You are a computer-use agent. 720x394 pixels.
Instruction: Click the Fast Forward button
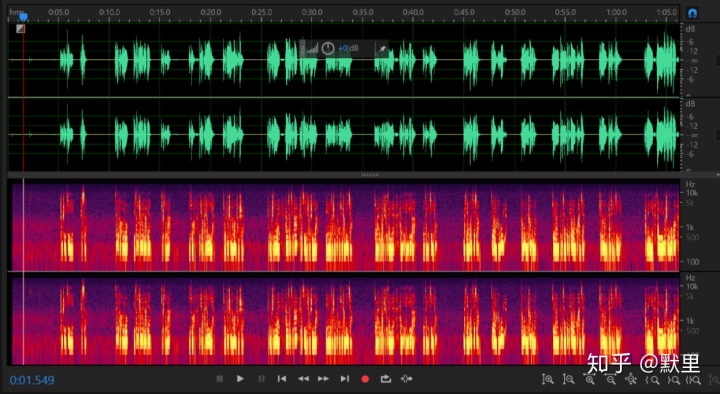(324, 379)
